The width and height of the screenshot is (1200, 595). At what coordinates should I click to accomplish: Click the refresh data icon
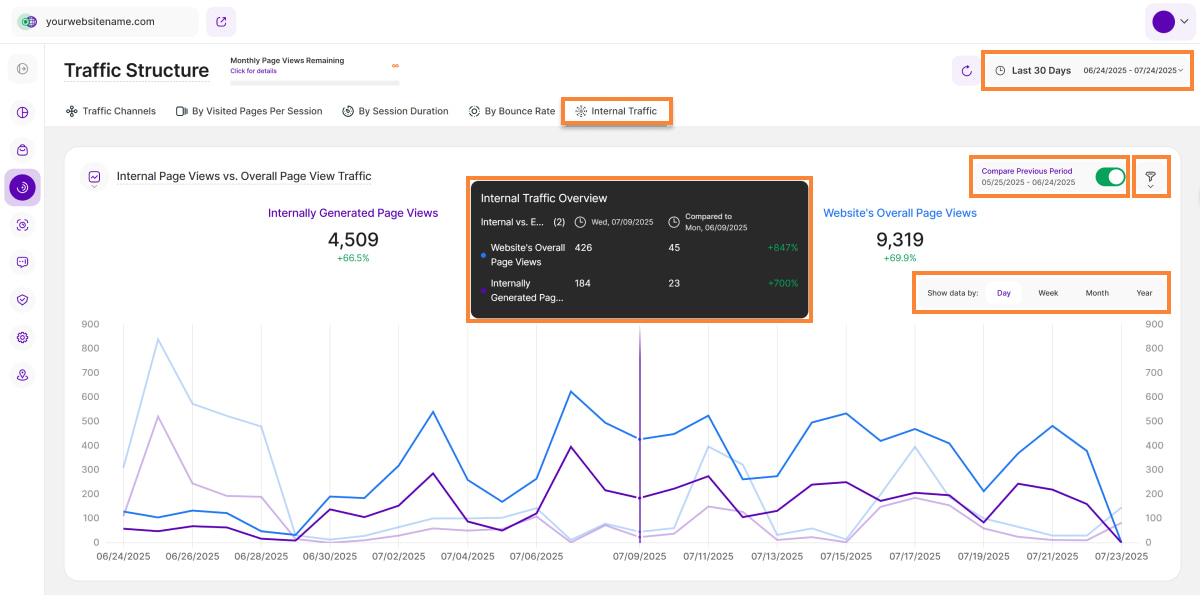click(966, 71)
